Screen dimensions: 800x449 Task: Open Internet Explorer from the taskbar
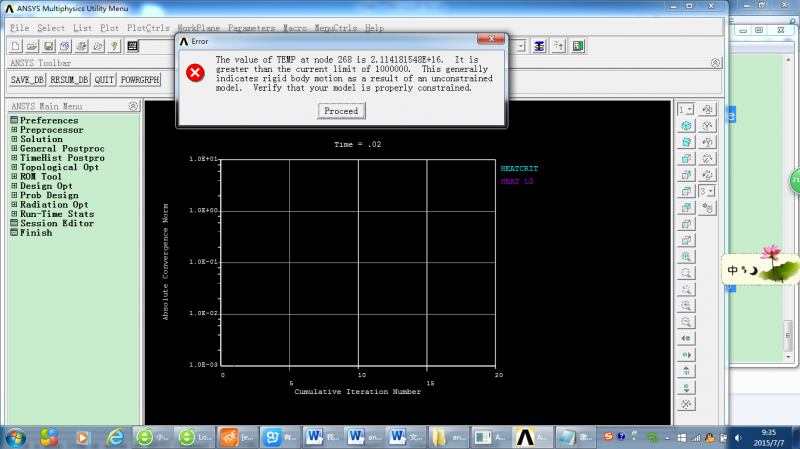click(115, 437)
